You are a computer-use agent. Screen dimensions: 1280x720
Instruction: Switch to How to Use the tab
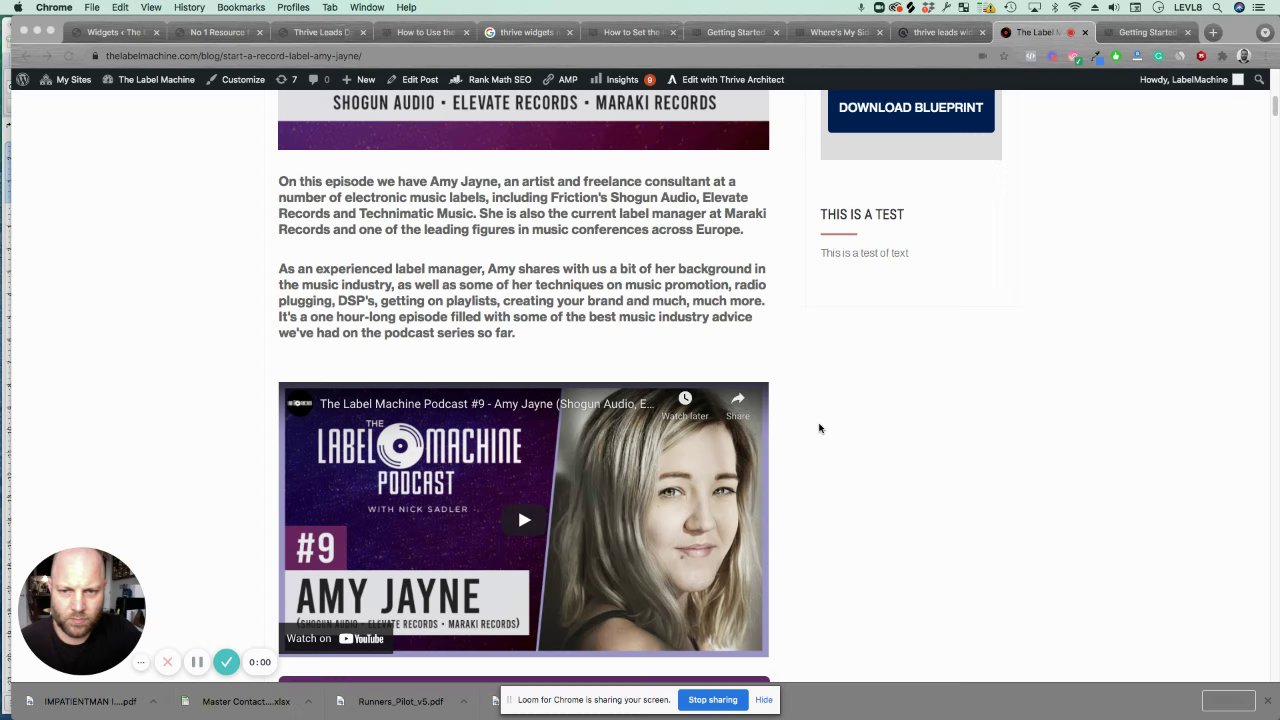click(424, 32)
